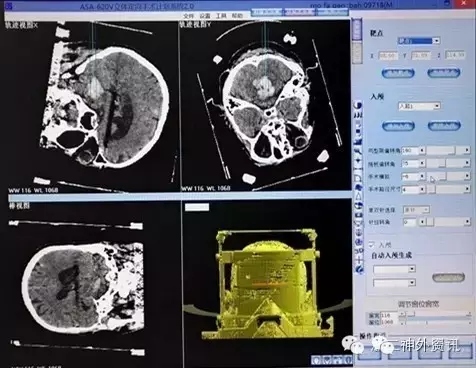Open the 工具 menu
The width and height of the screenshot is (476, 368).
(x=221, y=16)
